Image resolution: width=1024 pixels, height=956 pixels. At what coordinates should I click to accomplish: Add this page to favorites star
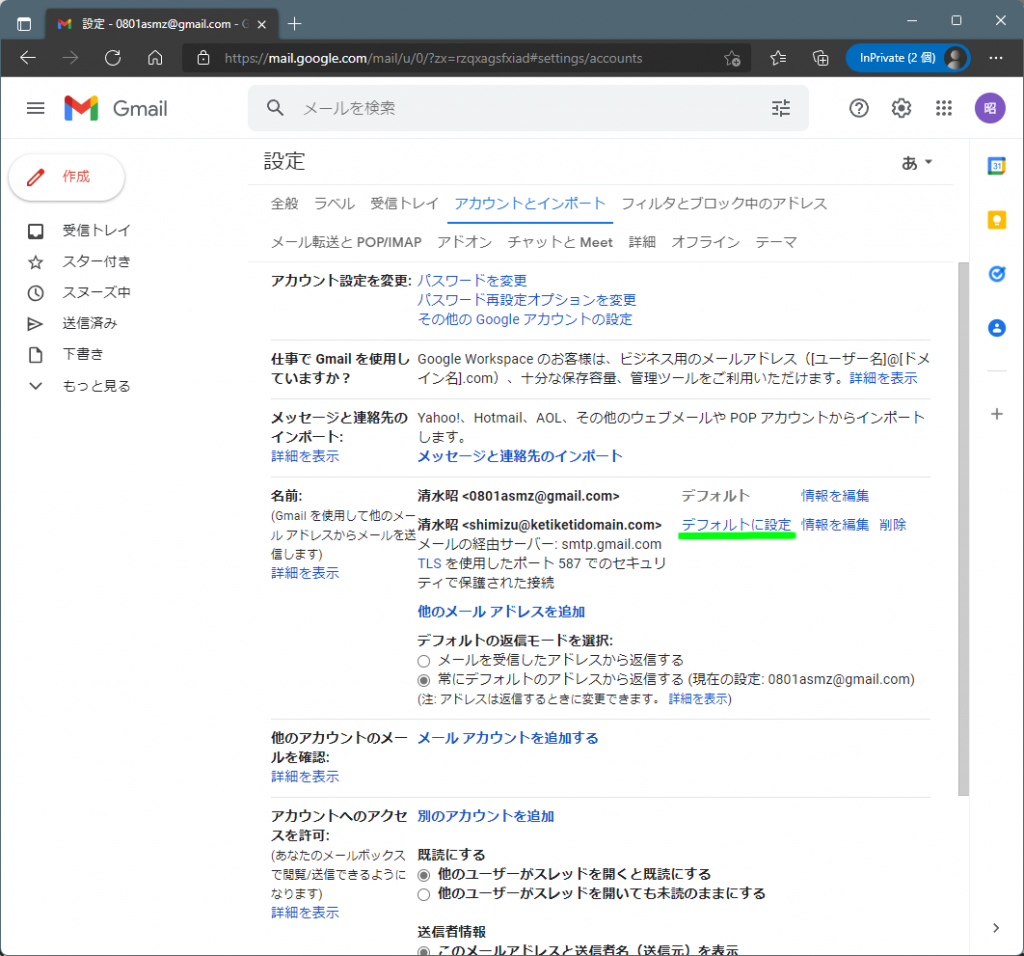[732, 58]
